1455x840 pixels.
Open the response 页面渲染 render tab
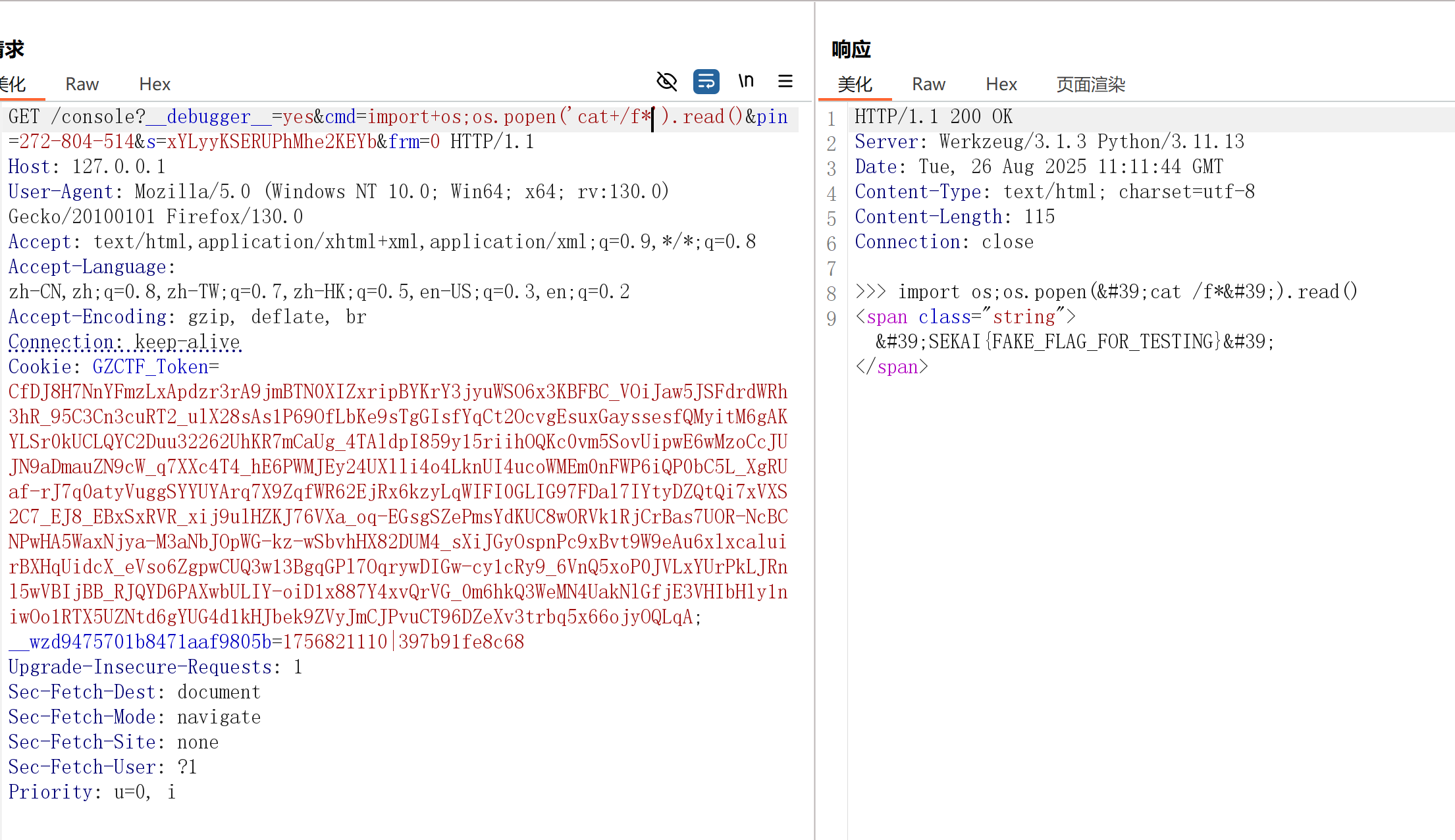pos(1090,84)
